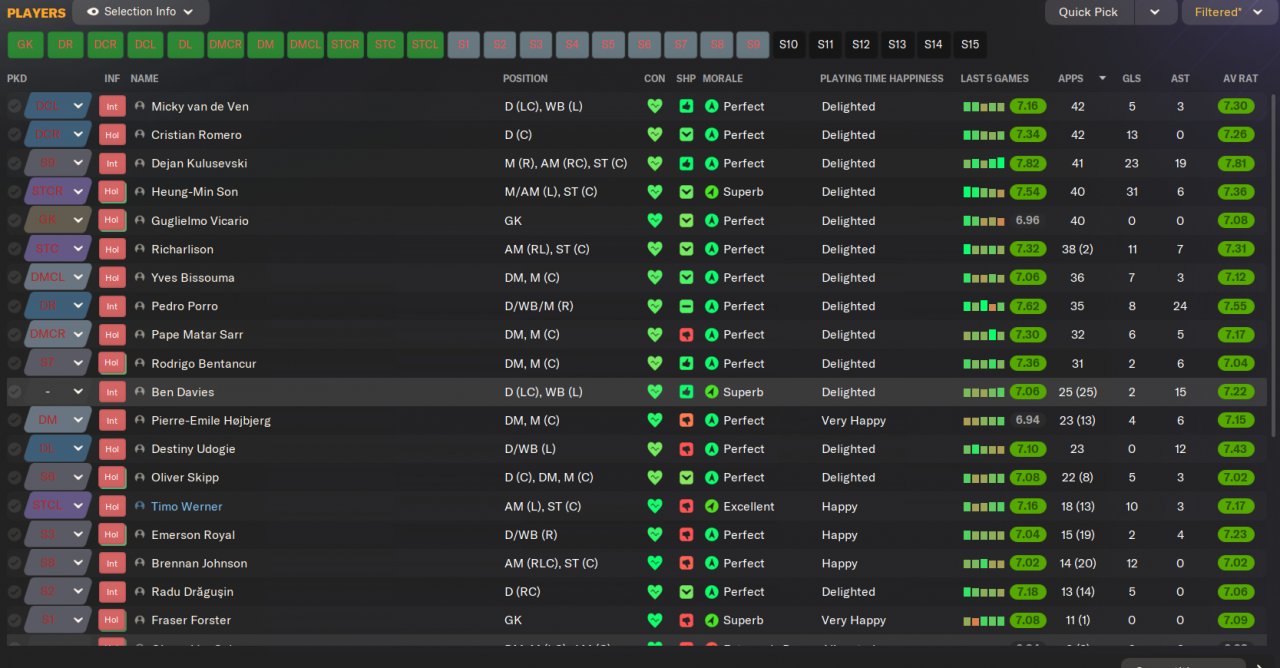Select the STCL position pill
The width and height of the screenshot is (1280, 668).
(425, 45)
